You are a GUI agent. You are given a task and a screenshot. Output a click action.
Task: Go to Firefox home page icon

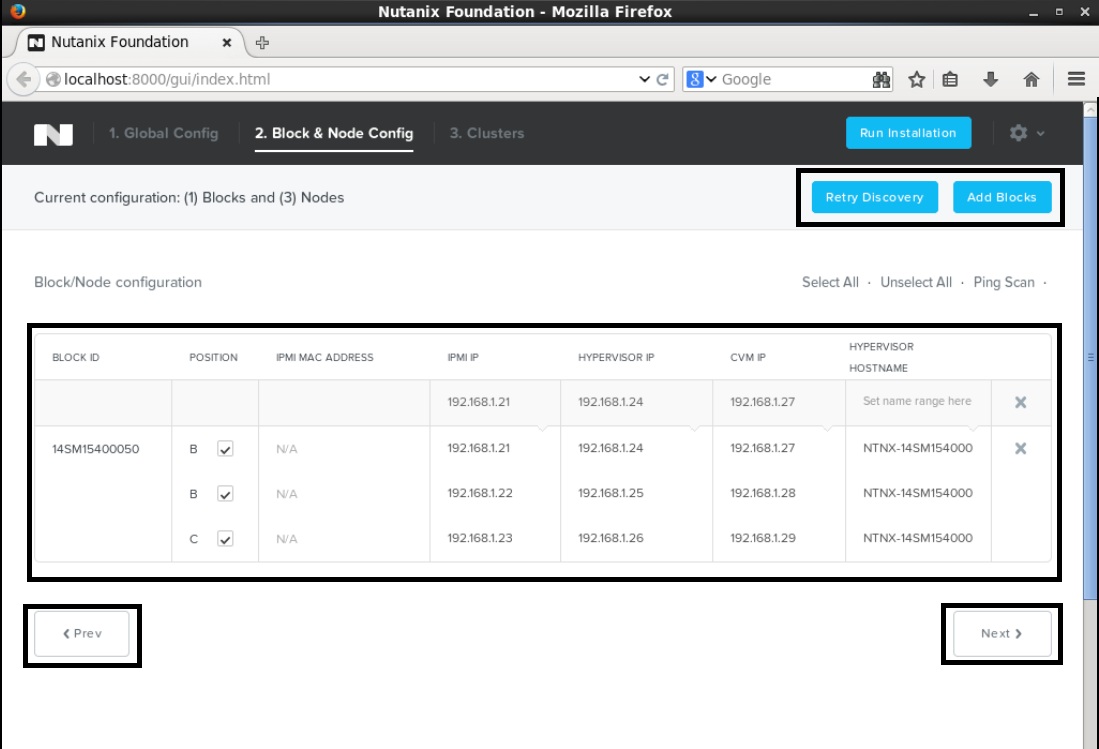point(1031,80)
